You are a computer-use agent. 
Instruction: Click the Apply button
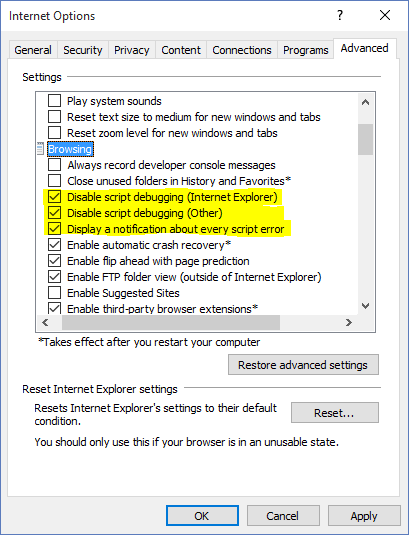coord(364,516)
